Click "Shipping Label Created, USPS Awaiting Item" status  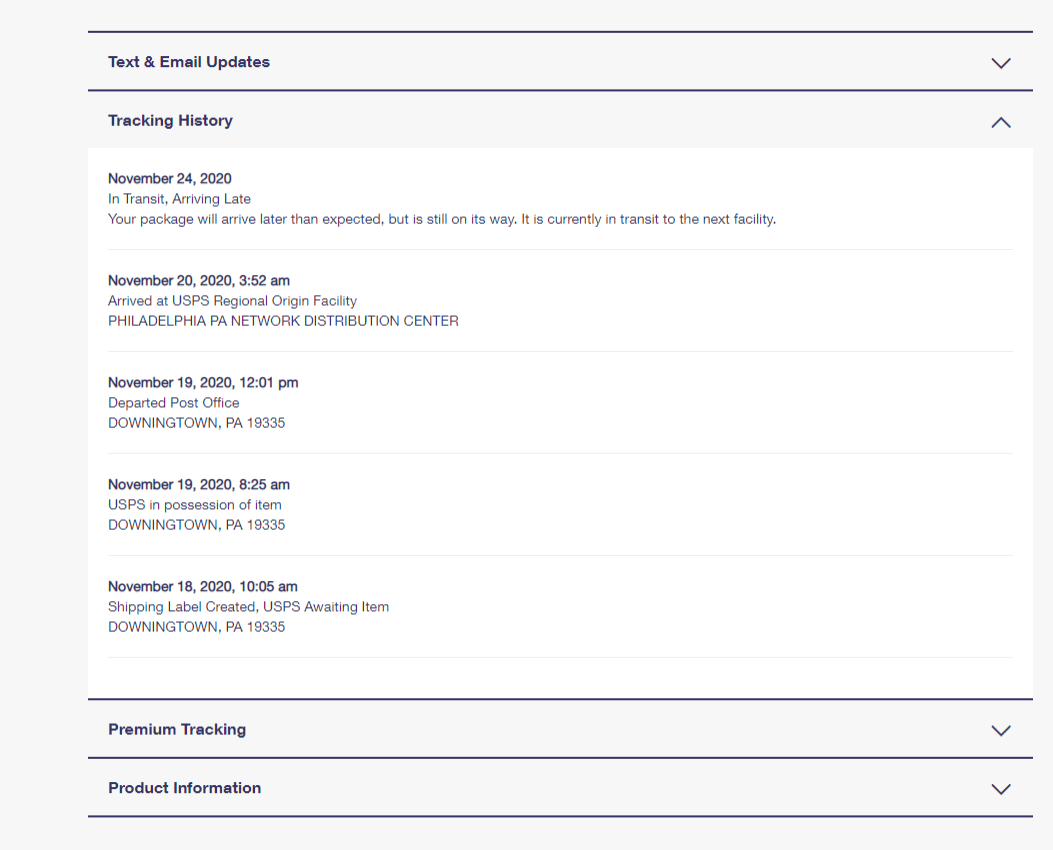click(248, 607)
